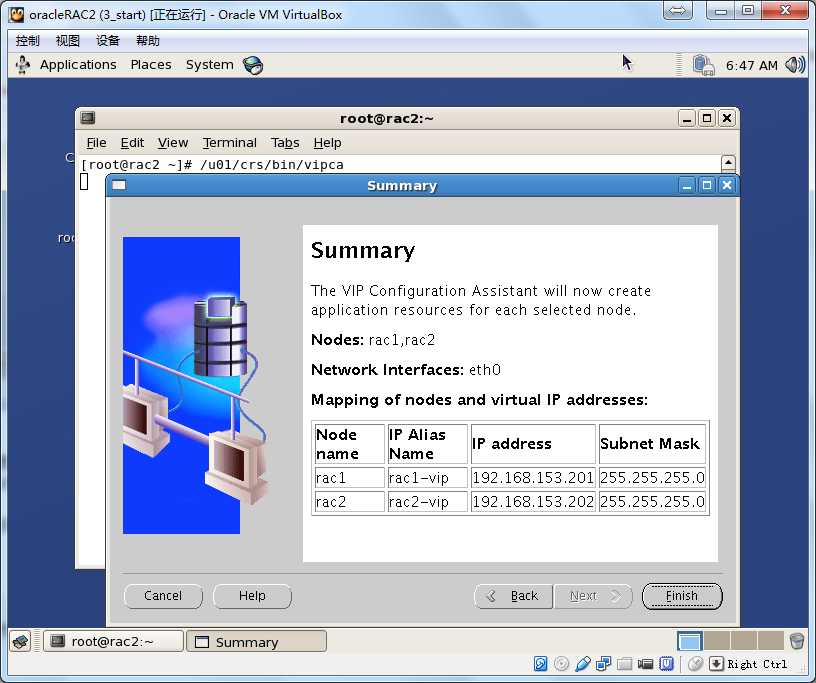Minimize the root@rac2 terminal window

point(687,119)
